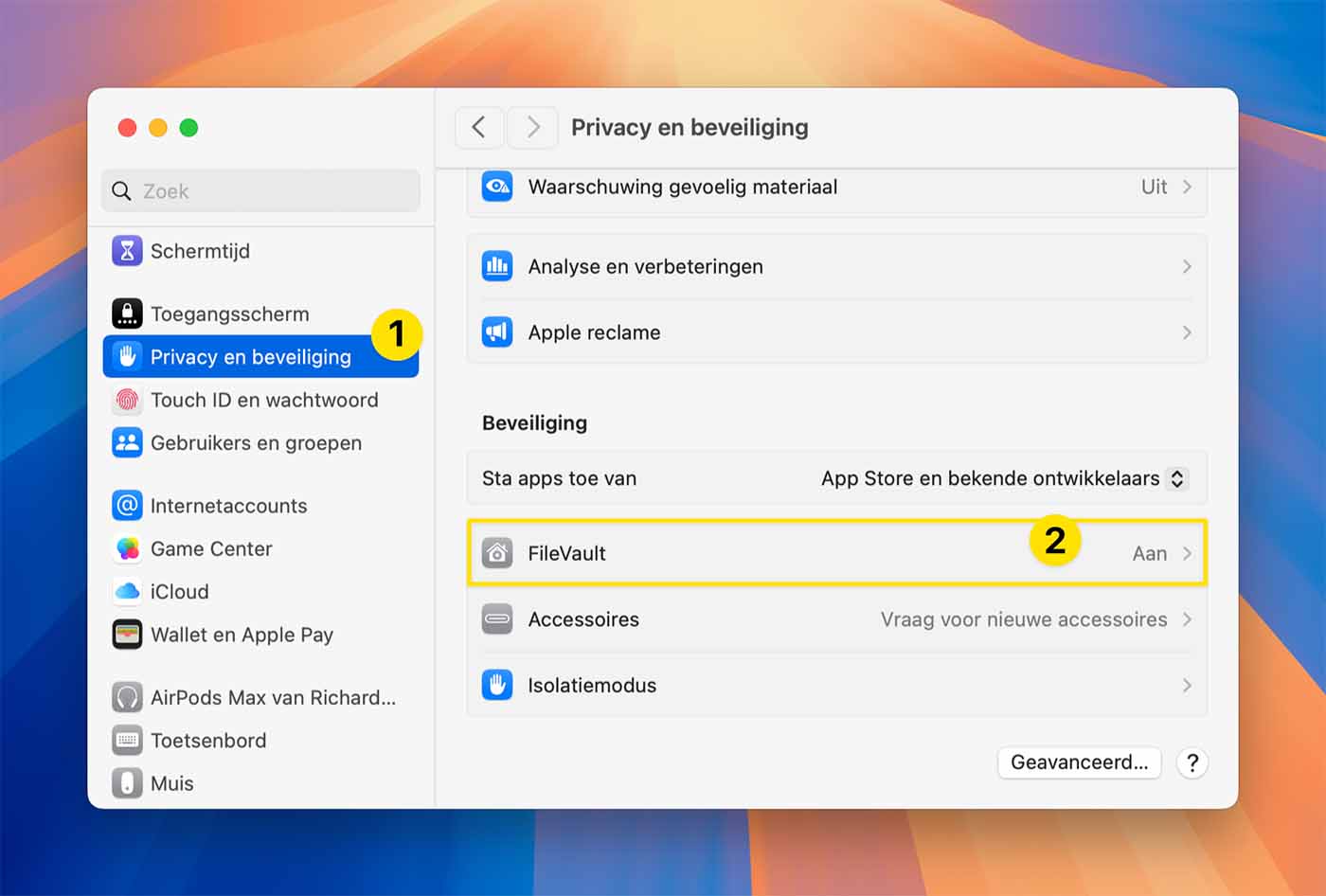Select the Game Center colorful icon
Image resolution: width=1326 pixels, height=896 pixels.
(x=127, y=548)
